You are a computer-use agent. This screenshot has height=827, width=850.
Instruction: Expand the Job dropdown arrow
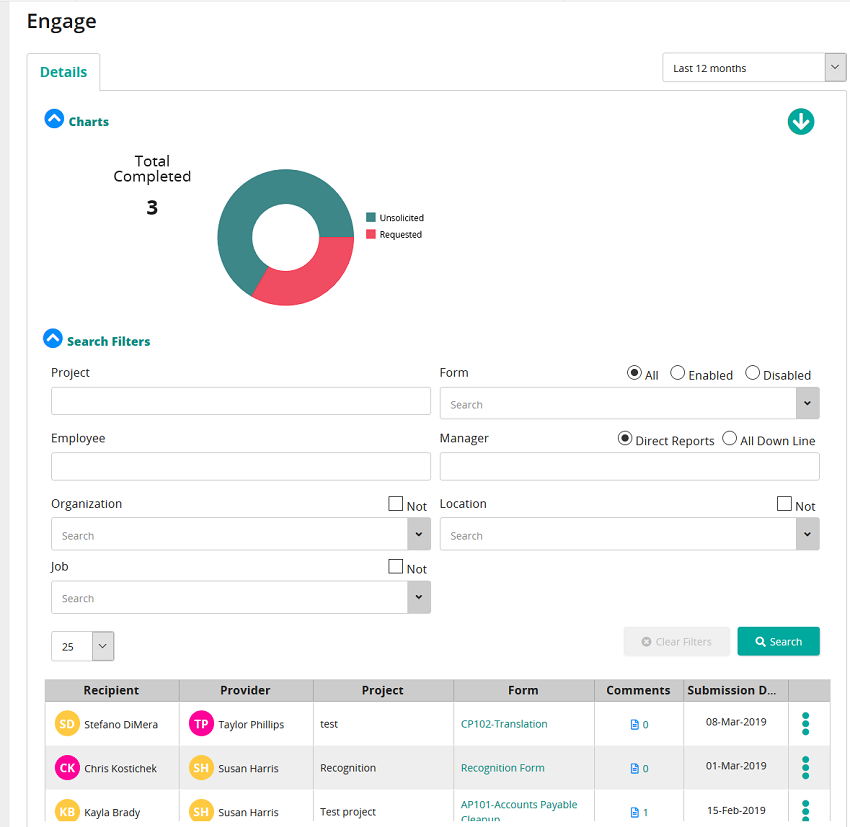(419, 597)
